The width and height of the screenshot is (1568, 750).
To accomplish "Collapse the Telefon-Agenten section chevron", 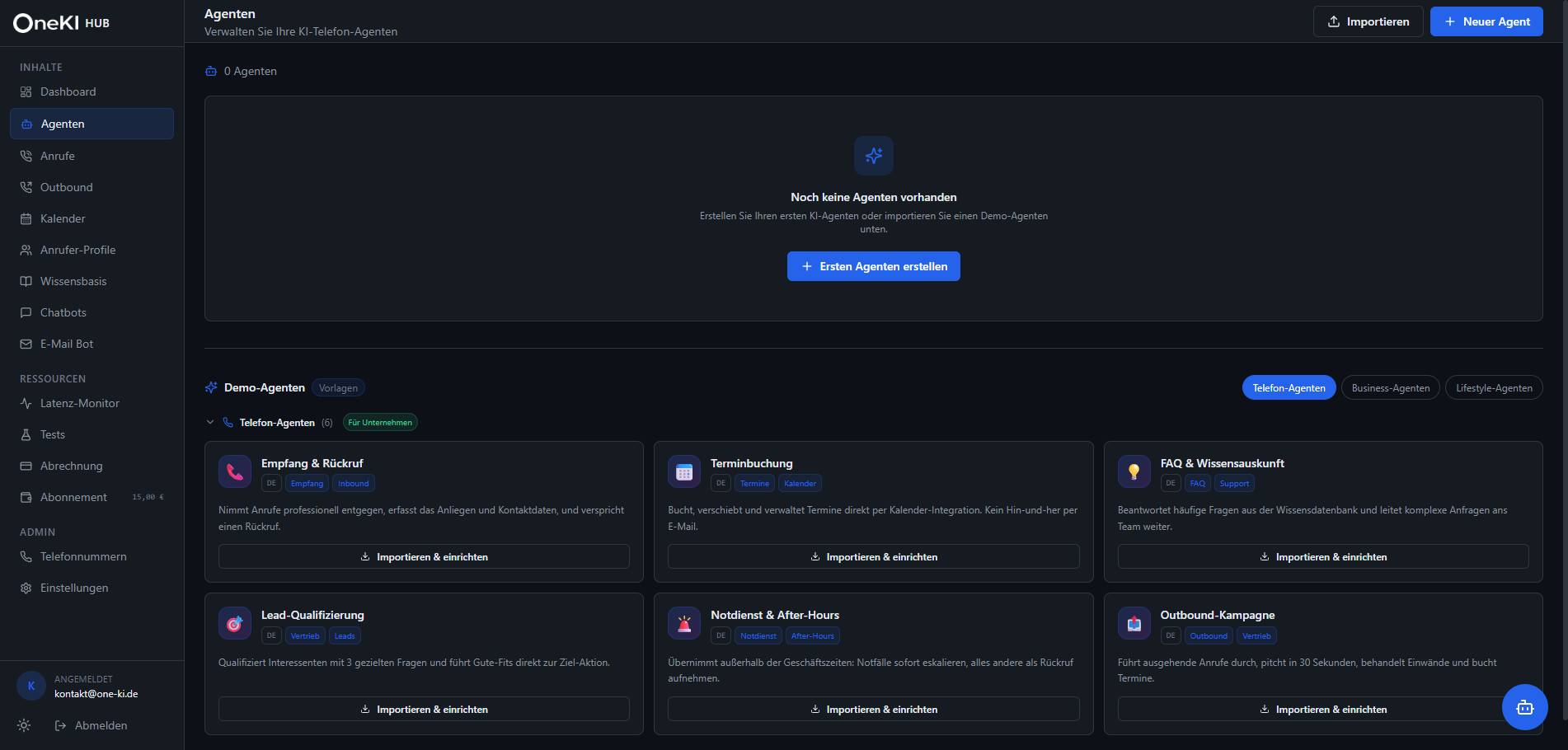I will pyautogui.click(x=210, y=422).
